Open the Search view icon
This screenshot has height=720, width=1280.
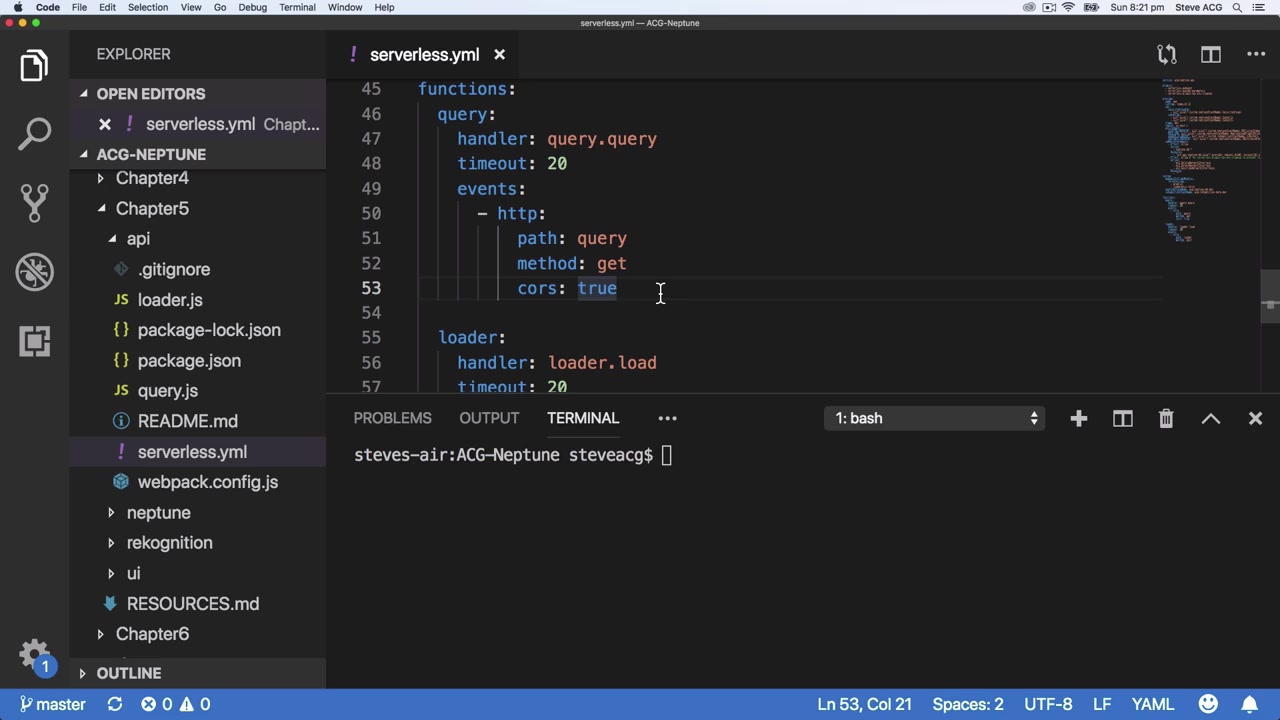point(34,134)
